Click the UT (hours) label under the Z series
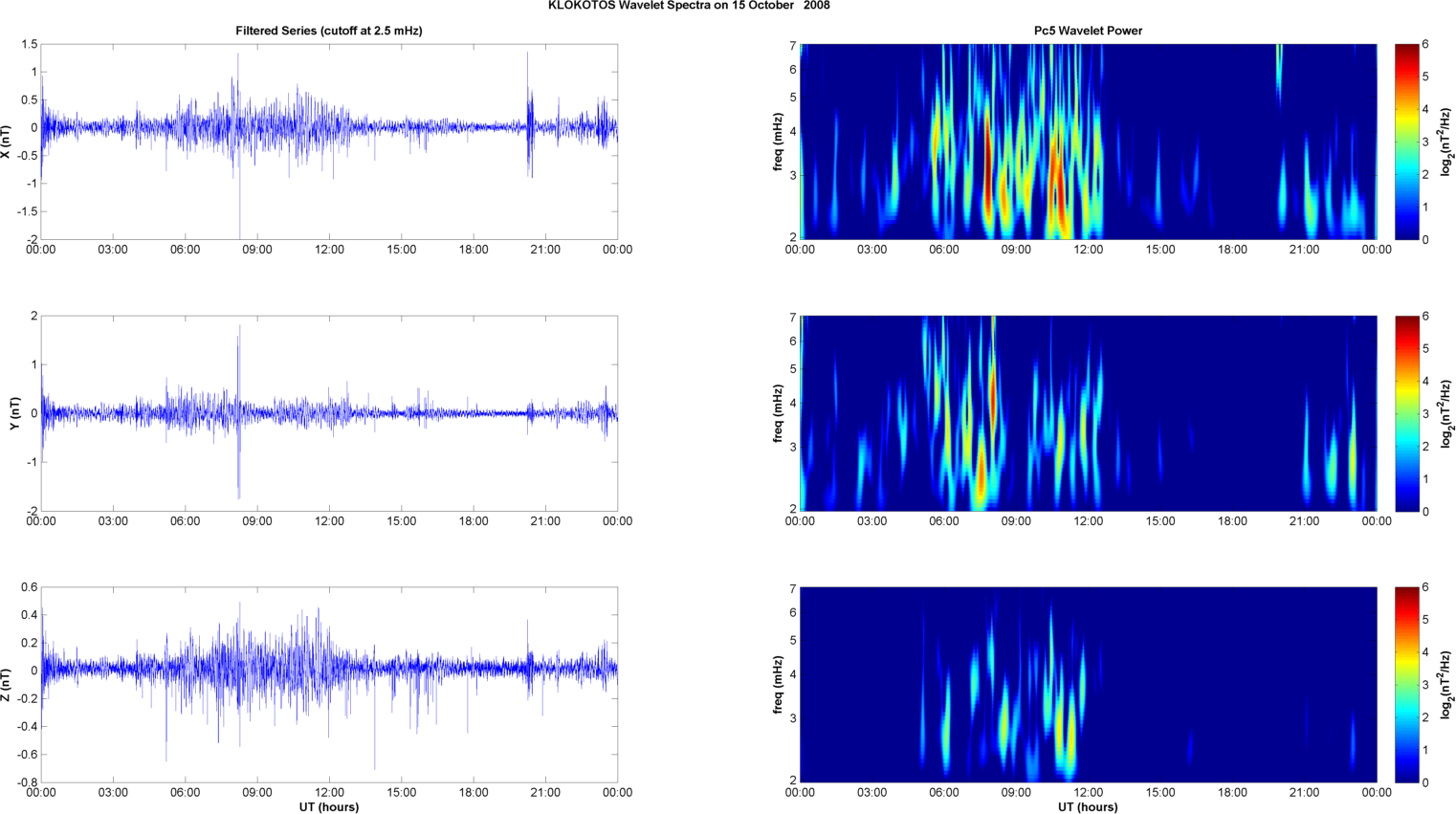Viewport: 1456px width, 814px height. pos(329,807)
